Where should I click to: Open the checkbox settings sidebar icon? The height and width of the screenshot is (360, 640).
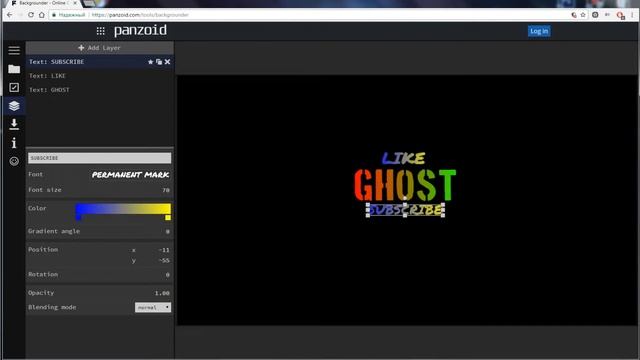pos(14,87)
